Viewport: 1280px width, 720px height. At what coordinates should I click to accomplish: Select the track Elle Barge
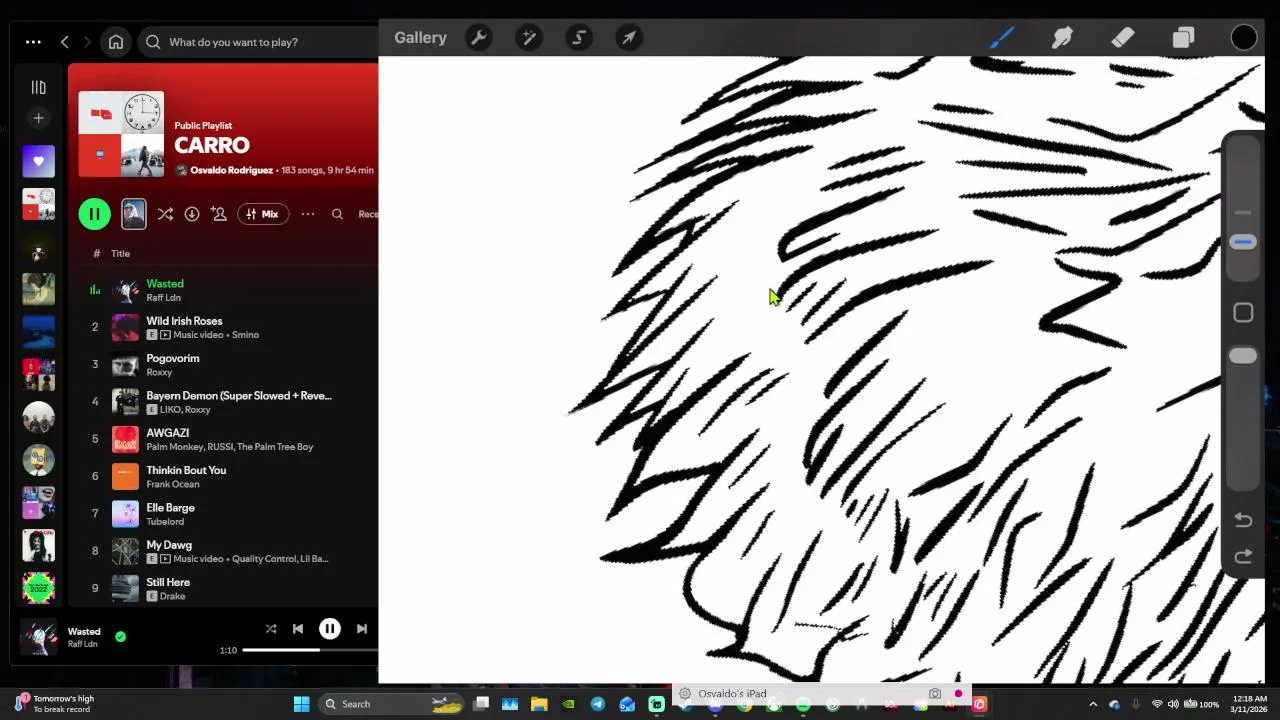point(170,508)
